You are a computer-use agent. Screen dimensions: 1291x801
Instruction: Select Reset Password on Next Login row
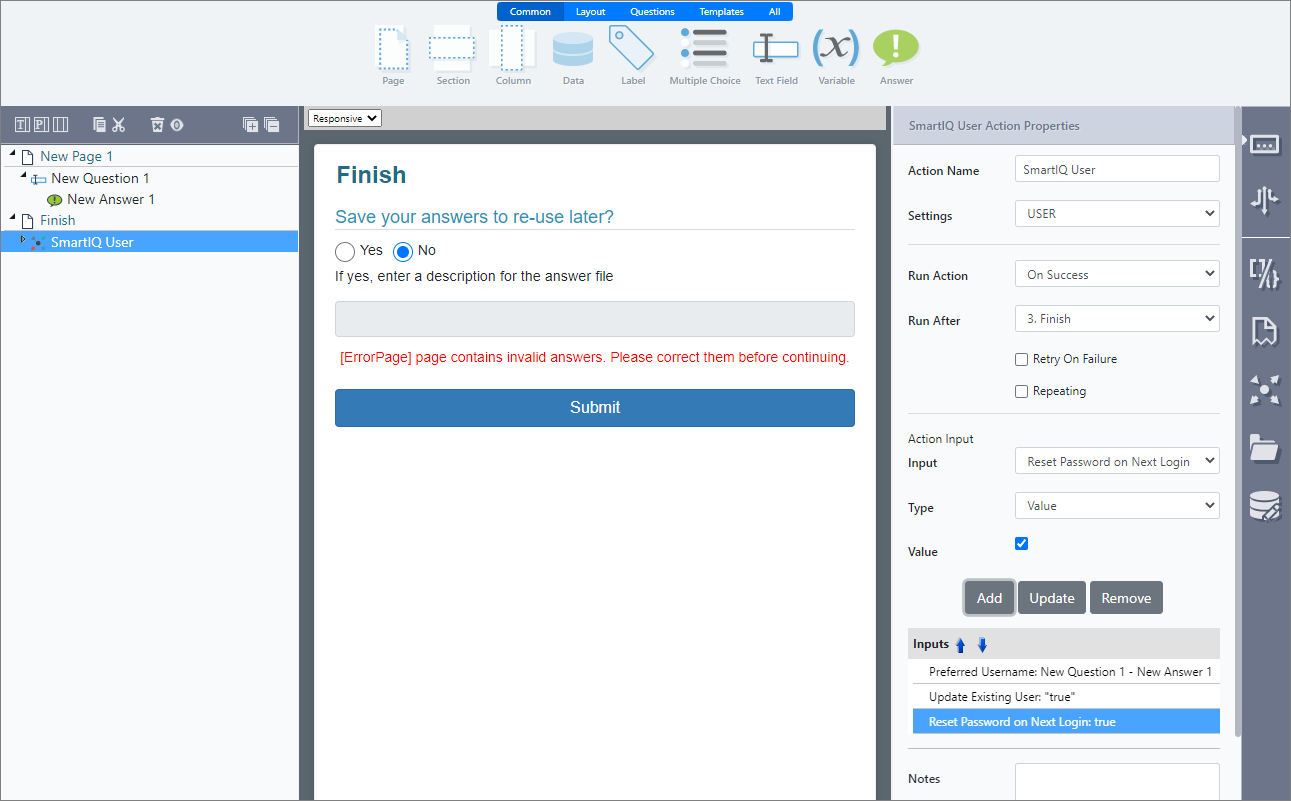pos(1064,721)
